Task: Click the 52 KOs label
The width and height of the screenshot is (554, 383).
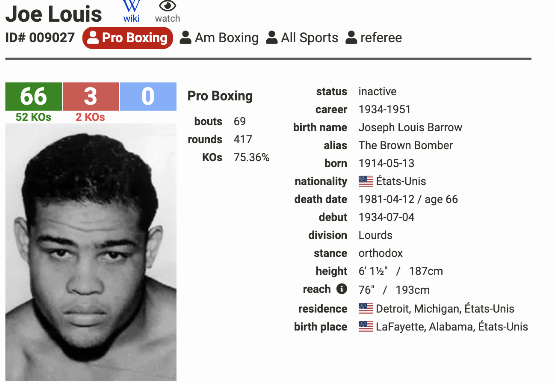Action: 33,117
